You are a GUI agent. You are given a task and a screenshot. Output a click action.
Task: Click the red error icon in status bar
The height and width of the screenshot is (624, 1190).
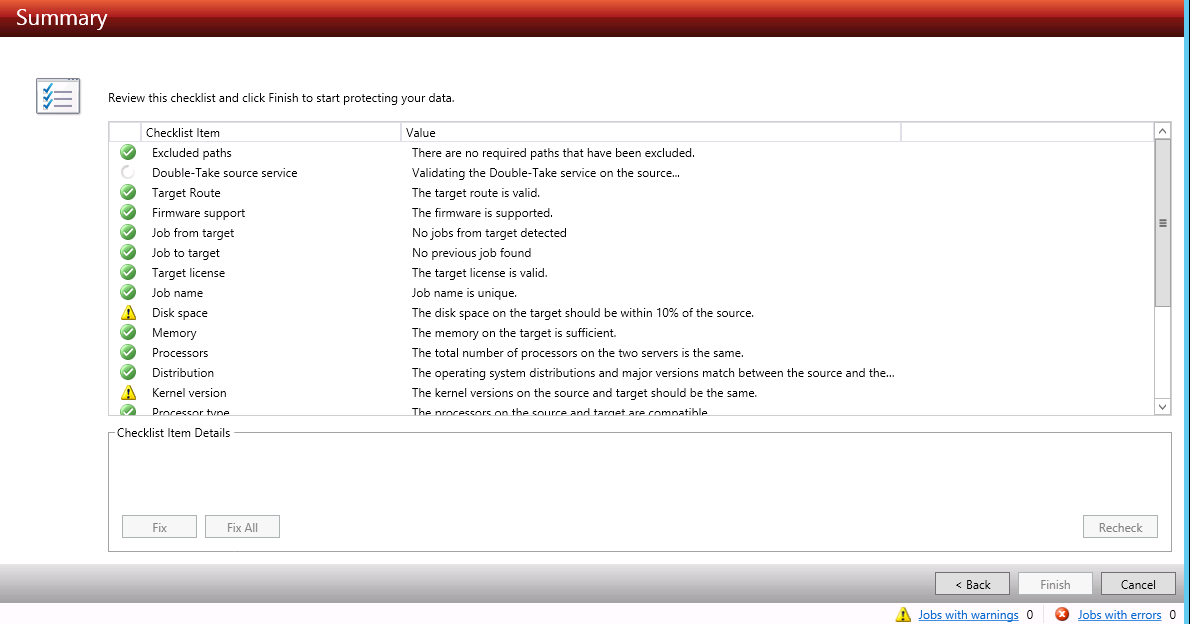click(x=1062, y=614)
